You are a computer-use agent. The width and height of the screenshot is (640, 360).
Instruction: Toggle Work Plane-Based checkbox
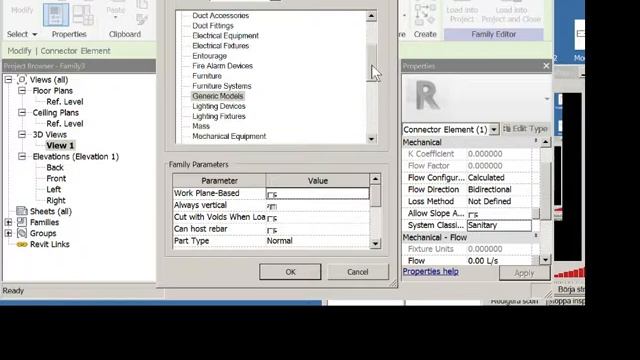tap(271, 194)
